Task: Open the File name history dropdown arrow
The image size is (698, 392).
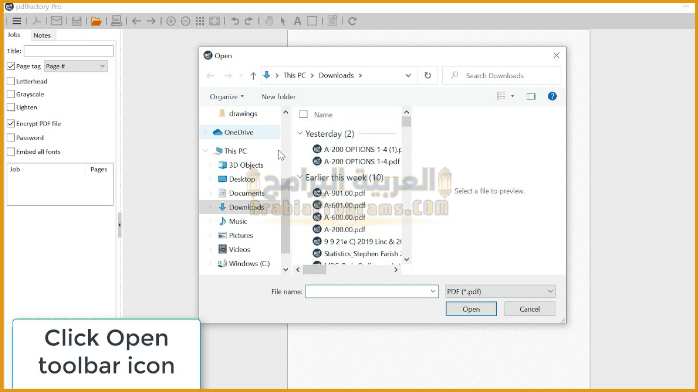Action: pos(433,291)
